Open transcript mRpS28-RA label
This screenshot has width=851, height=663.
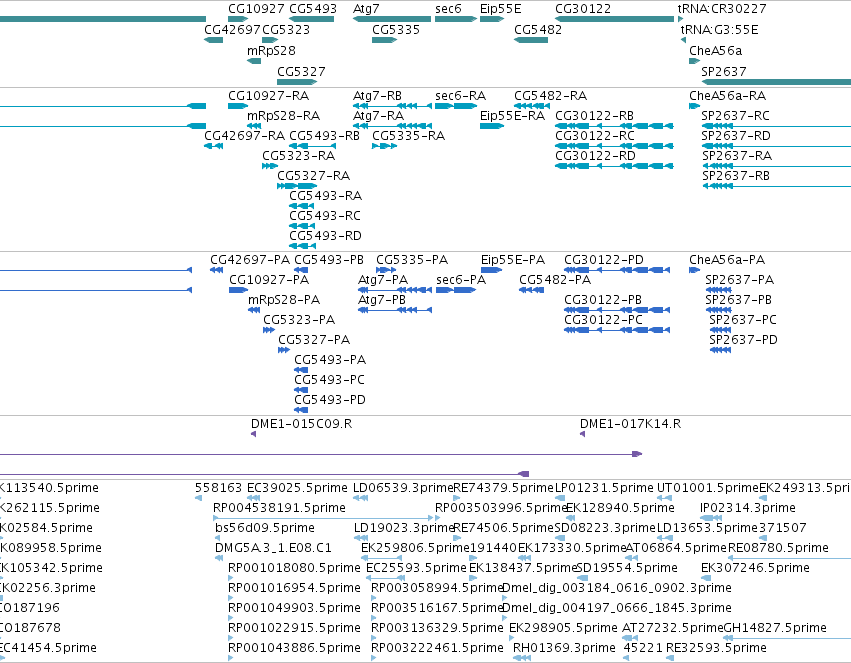pos(283,116)
